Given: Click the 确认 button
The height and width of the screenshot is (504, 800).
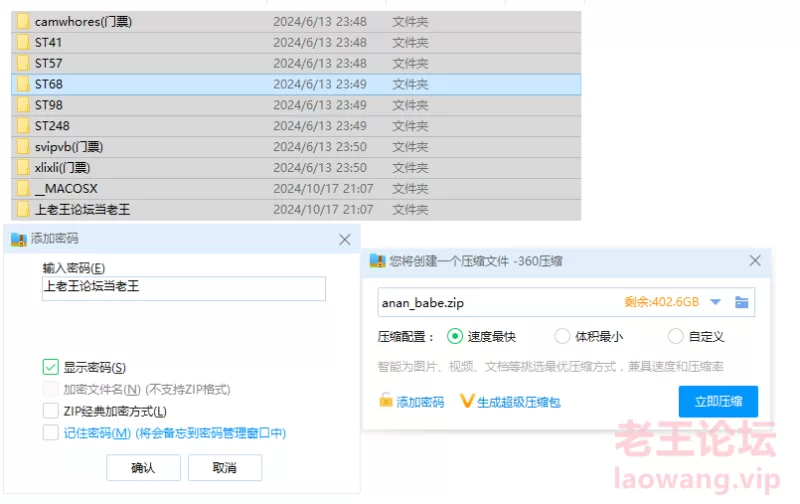Looking at the screenshot, I should click(x=143, y=467).
